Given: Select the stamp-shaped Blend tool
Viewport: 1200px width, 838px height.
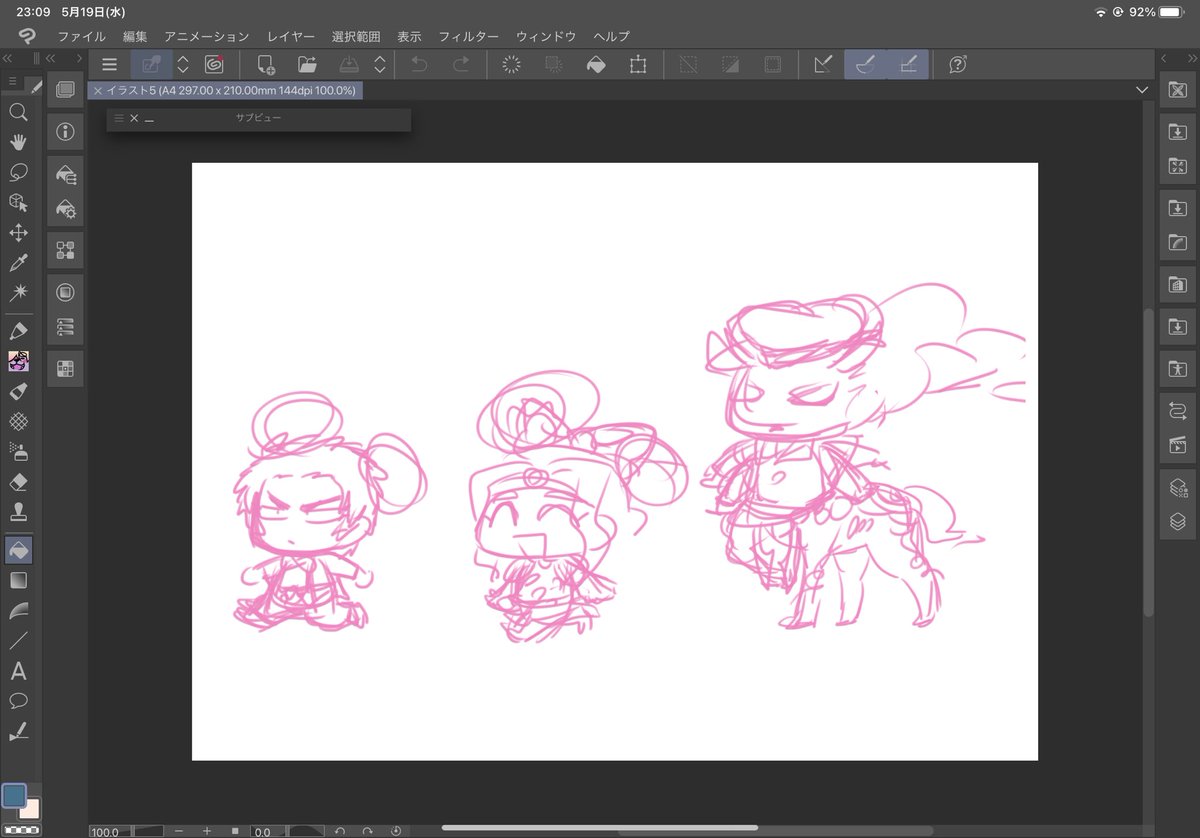Looking at the screenshot, I should pyautogui.click(x=18, y=512).
